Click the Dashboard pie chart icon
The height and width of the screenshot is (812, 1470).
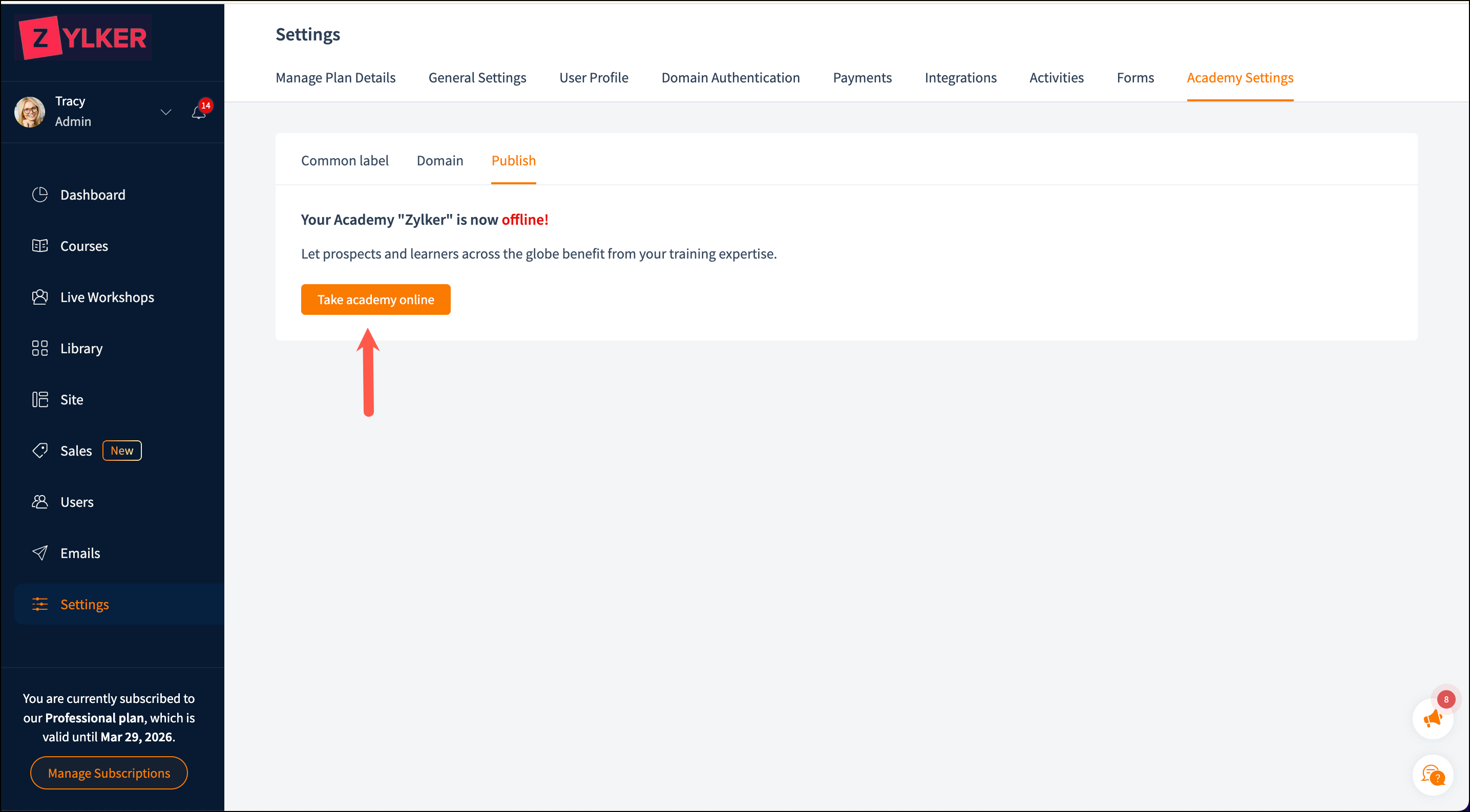40,195
